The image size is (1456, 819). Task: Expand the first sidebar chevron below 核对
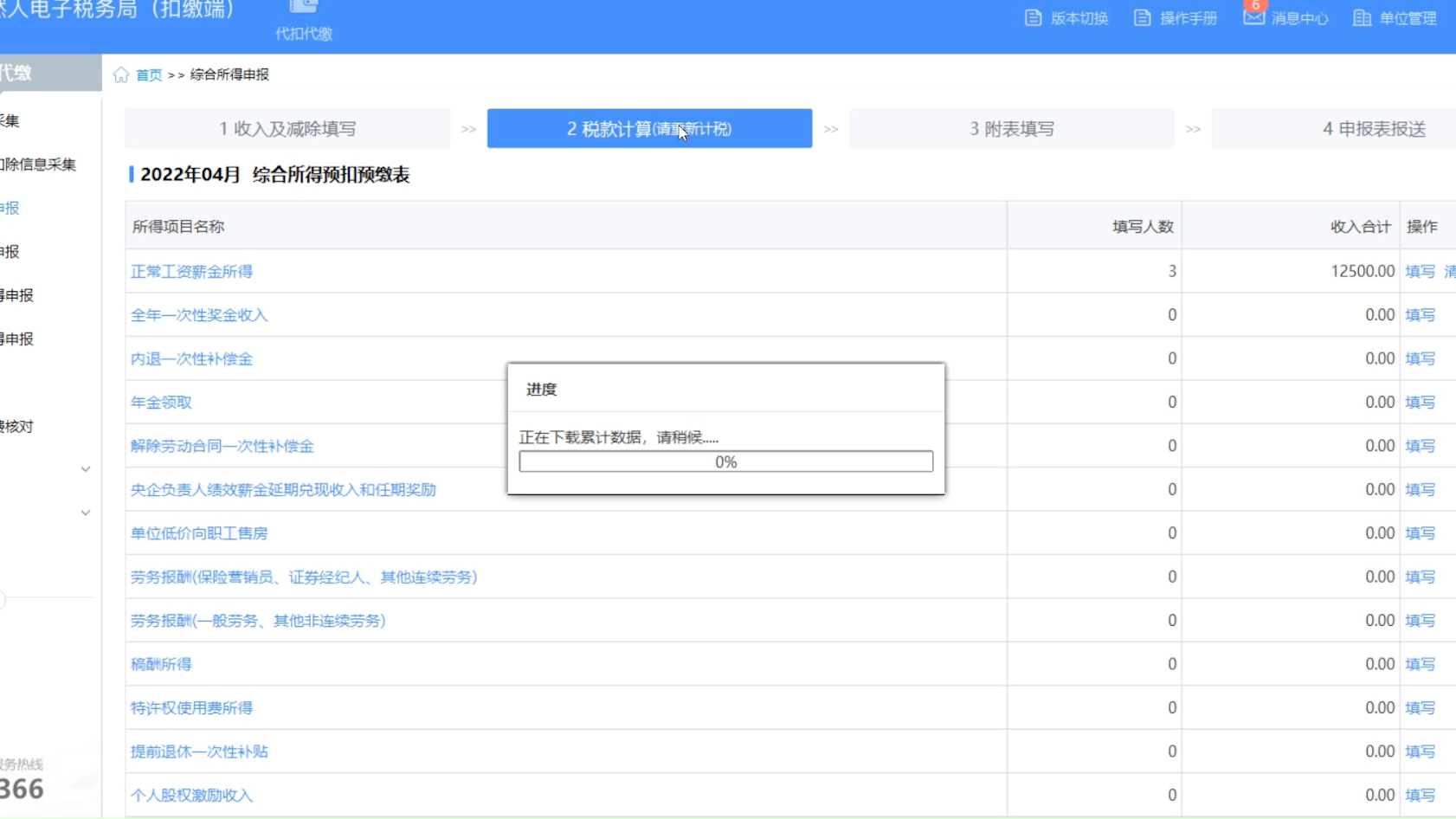pos(86,469)
